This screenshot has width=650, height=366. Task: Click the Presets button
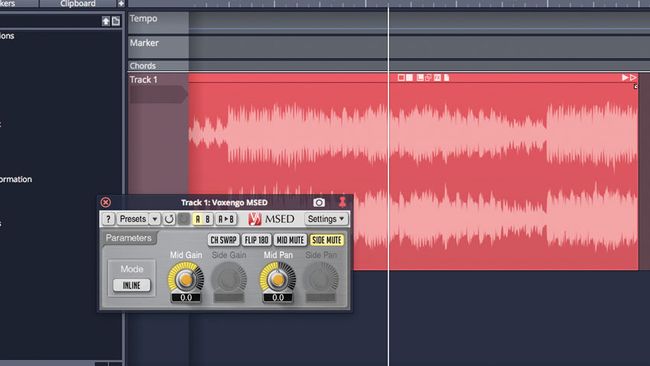pos(133,219)
